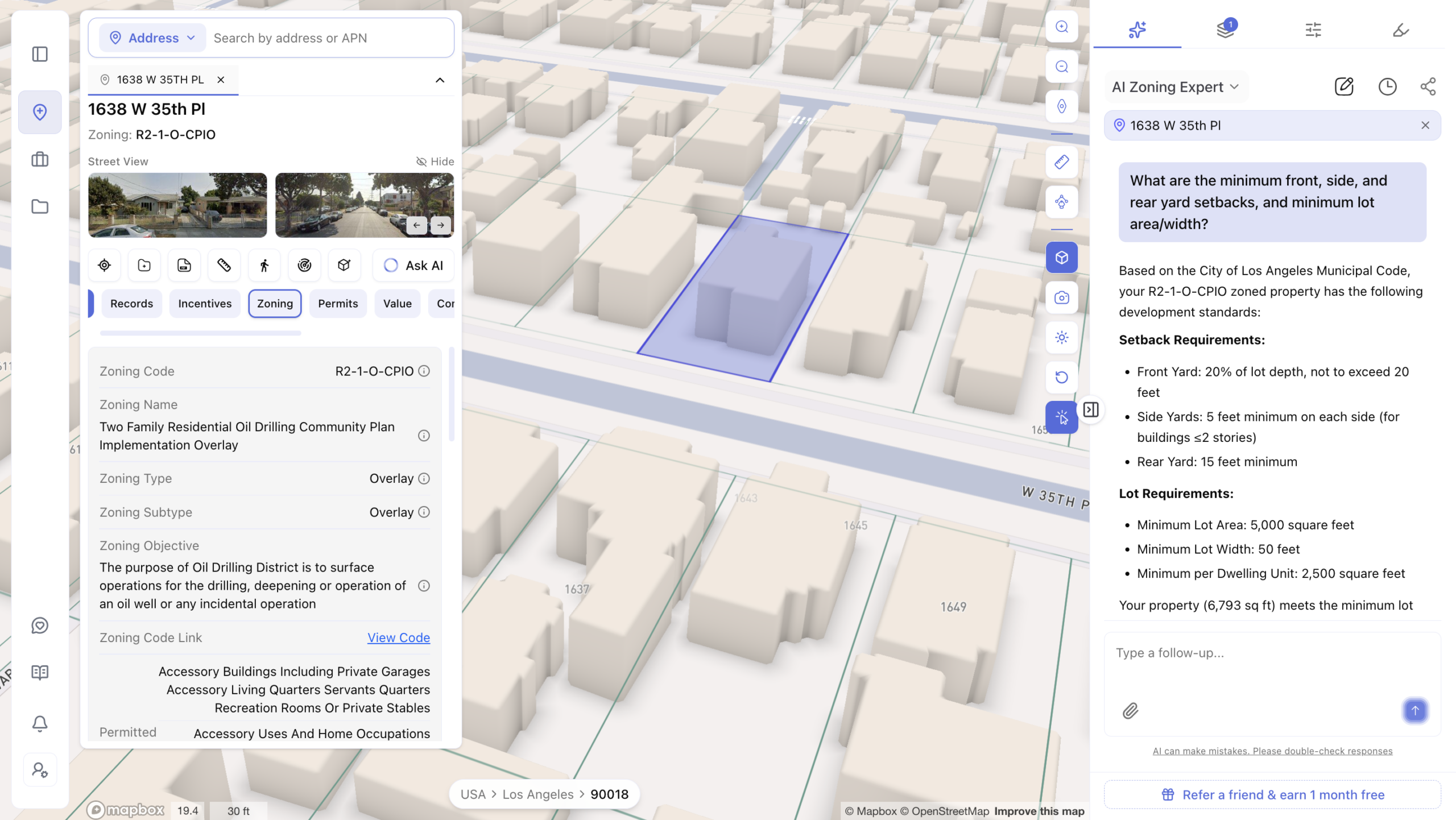Add property to folder icon
The image size is (1456, 820).
[144, 265]
